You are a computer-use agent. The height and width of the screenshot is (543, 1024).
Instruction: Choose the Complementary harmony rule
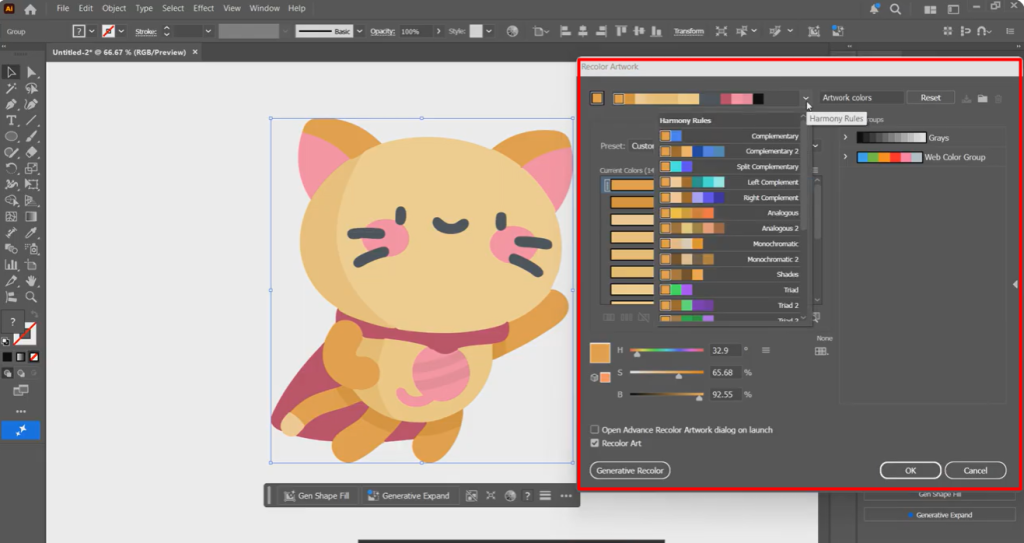(729, 136)
